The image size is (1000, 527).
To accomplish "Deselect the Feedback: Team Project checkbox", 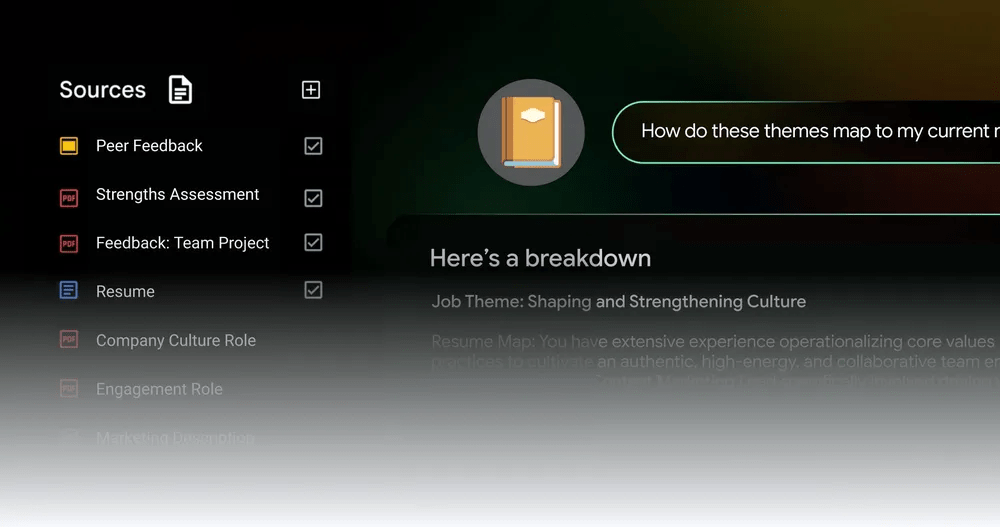I will click(x=313, y=243).
